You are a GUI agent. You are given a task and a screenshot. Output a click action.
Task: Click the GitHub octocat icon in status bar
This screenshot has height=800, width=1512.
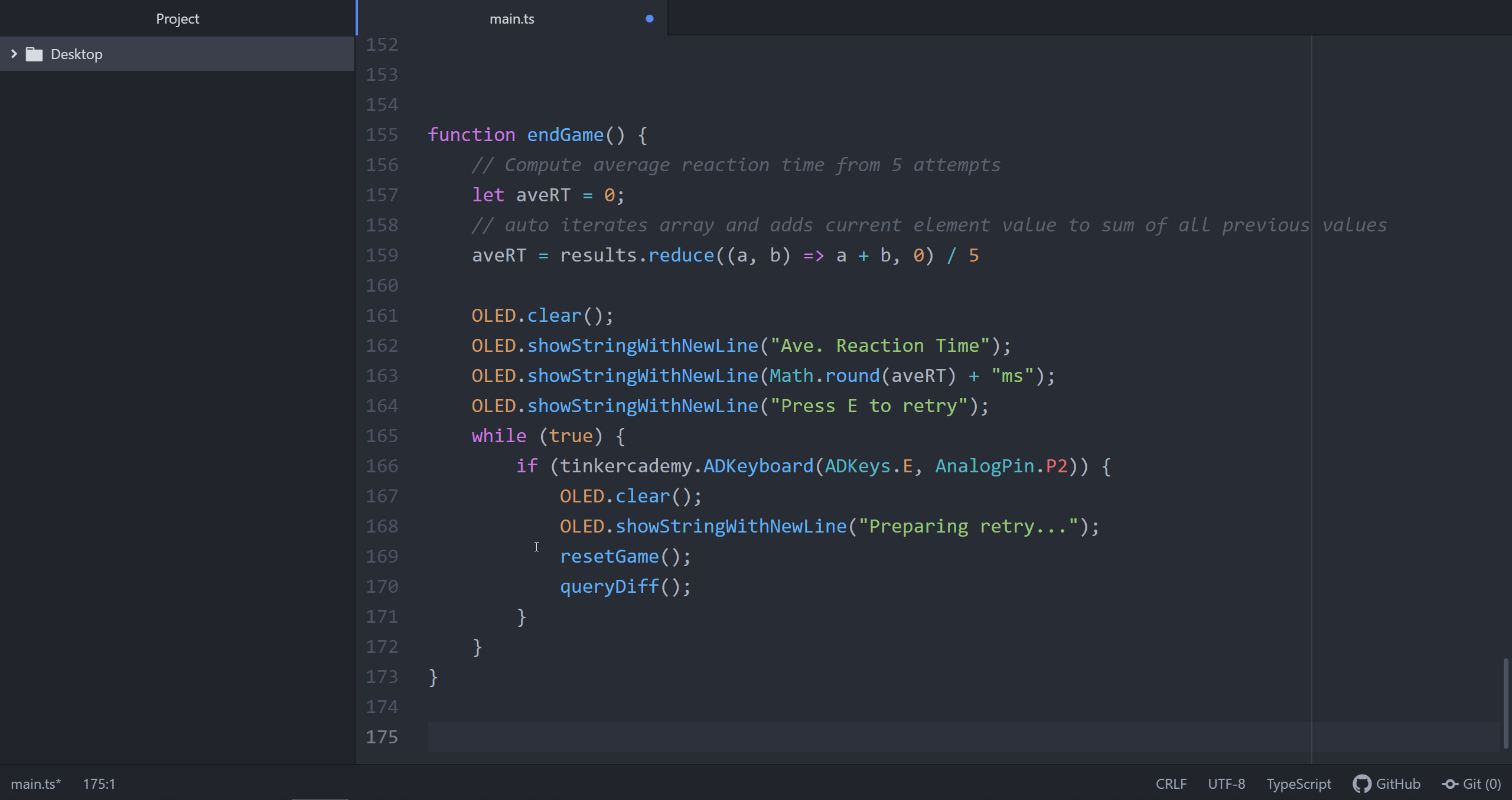click(1361, 784)
